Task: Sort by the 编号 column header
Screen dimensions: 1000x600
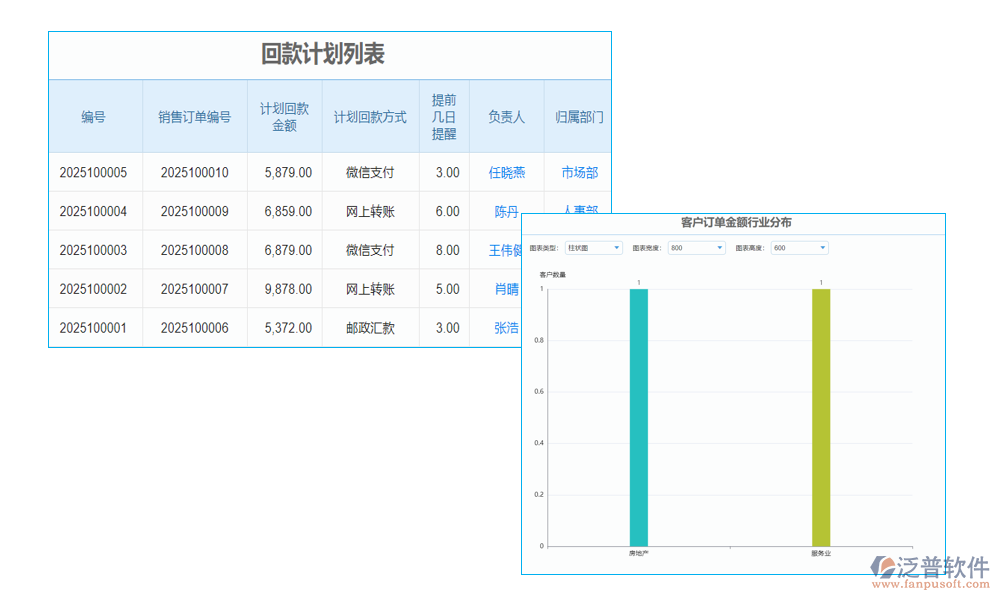Action: tap(95, 116)
